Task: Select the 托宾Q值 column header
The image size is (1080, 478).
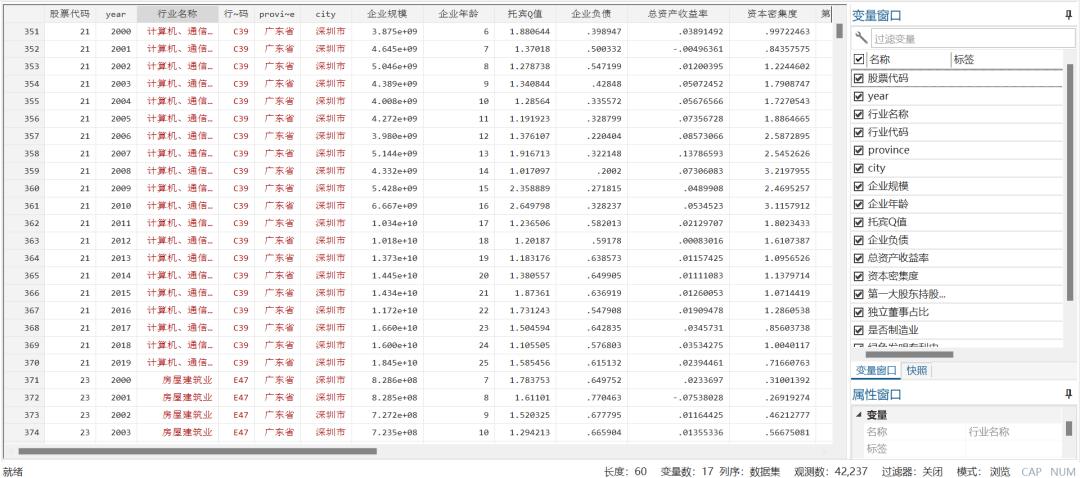Action: [x=524, y=14]
